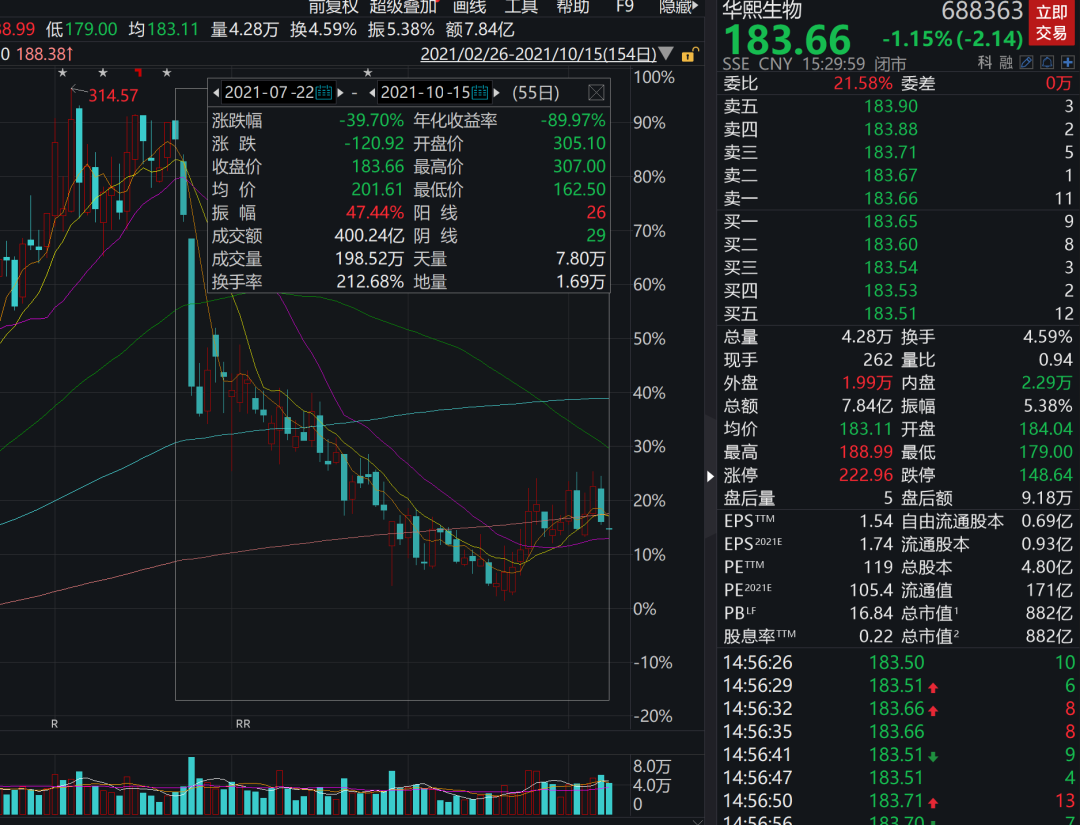Close the interval statistics popup
The image size is (1080, 825).
596,93
